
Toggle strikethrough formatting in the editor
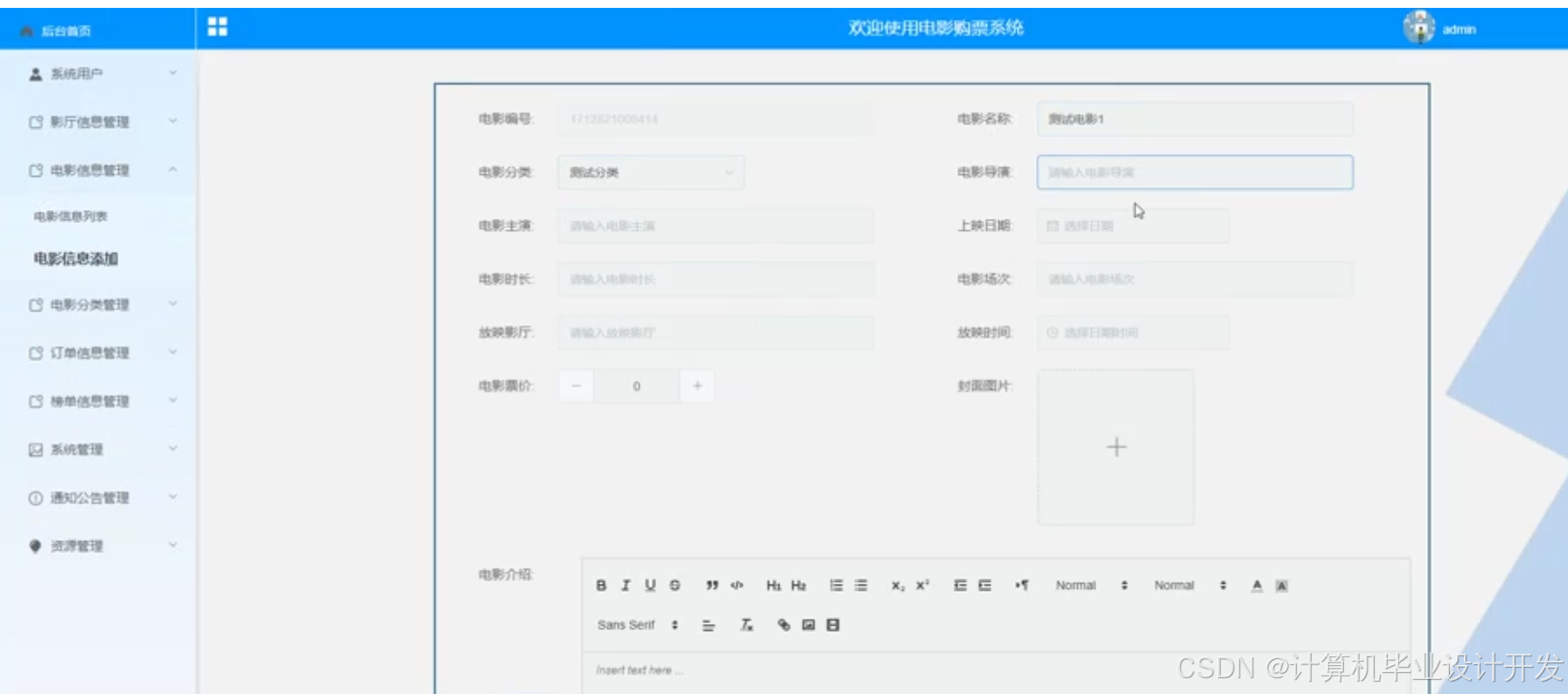675,585
